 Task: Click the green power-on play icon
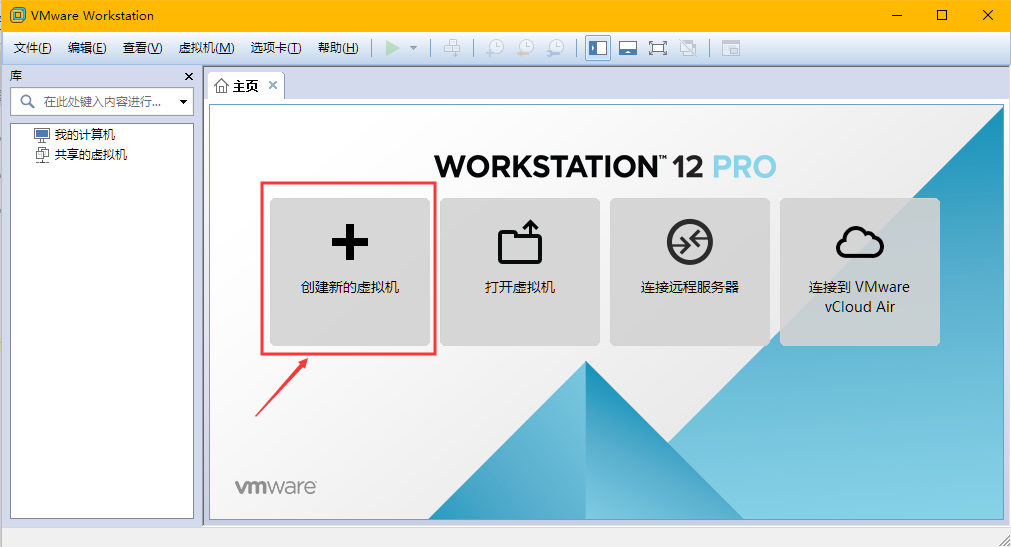tap(392, 48)
